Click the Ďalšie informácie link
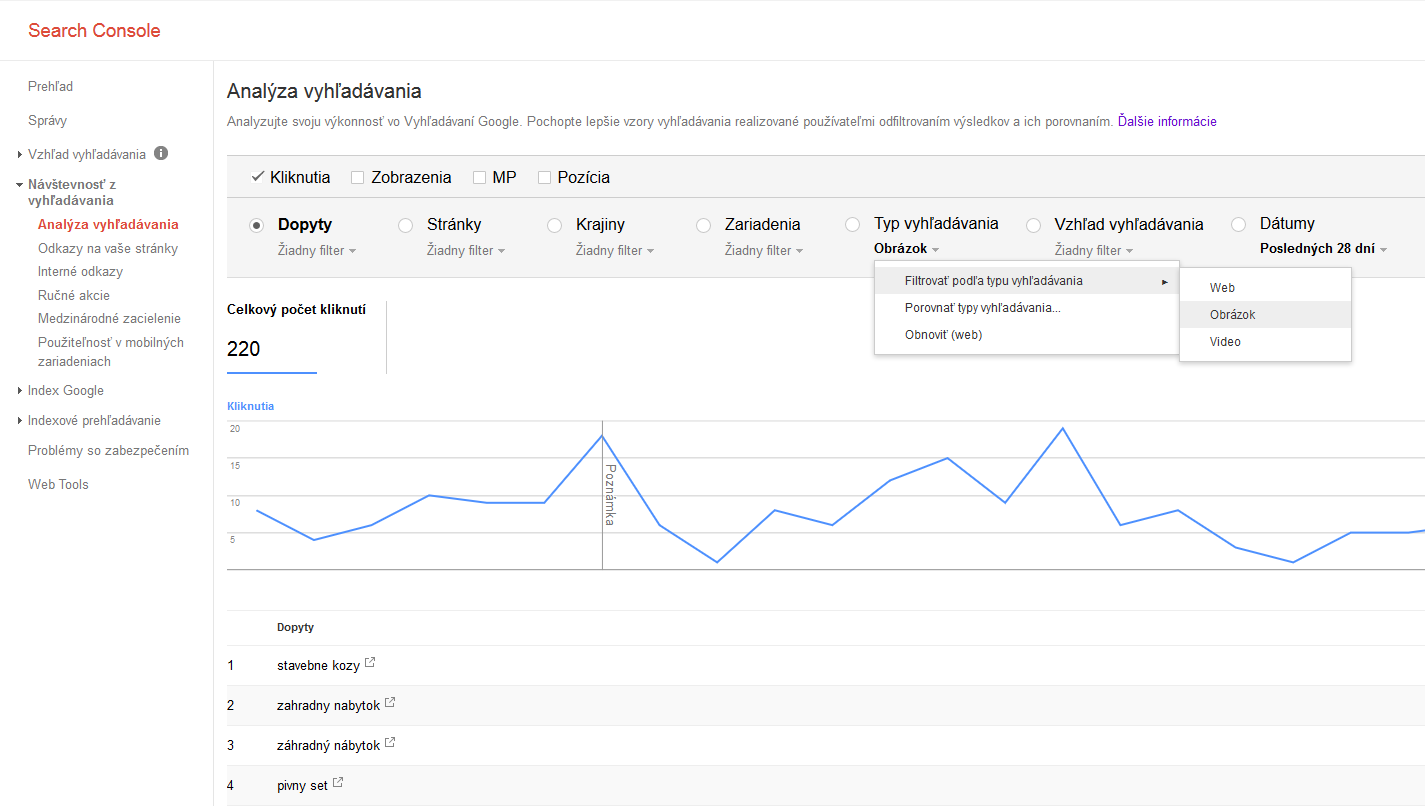 pyautogui.click(x=1167, y=121)
